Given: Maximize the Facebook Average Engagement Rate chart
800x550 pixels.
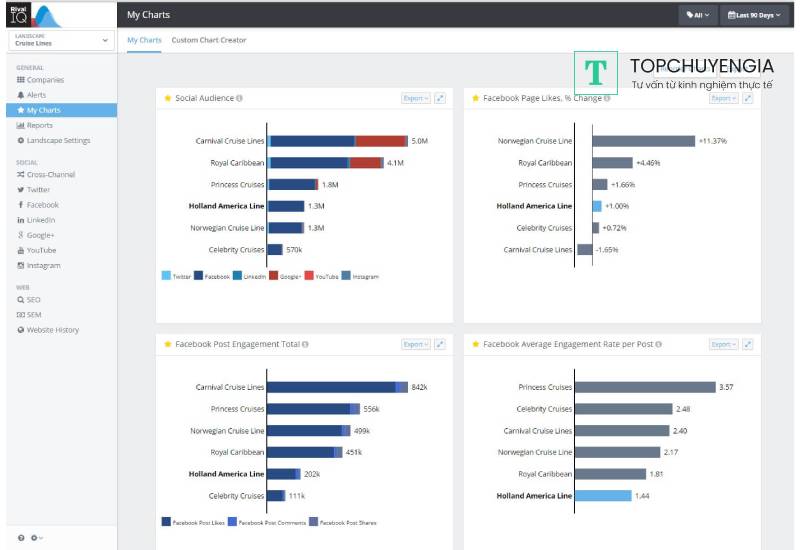Looking at the screenshot, I should tap(748, 344).
